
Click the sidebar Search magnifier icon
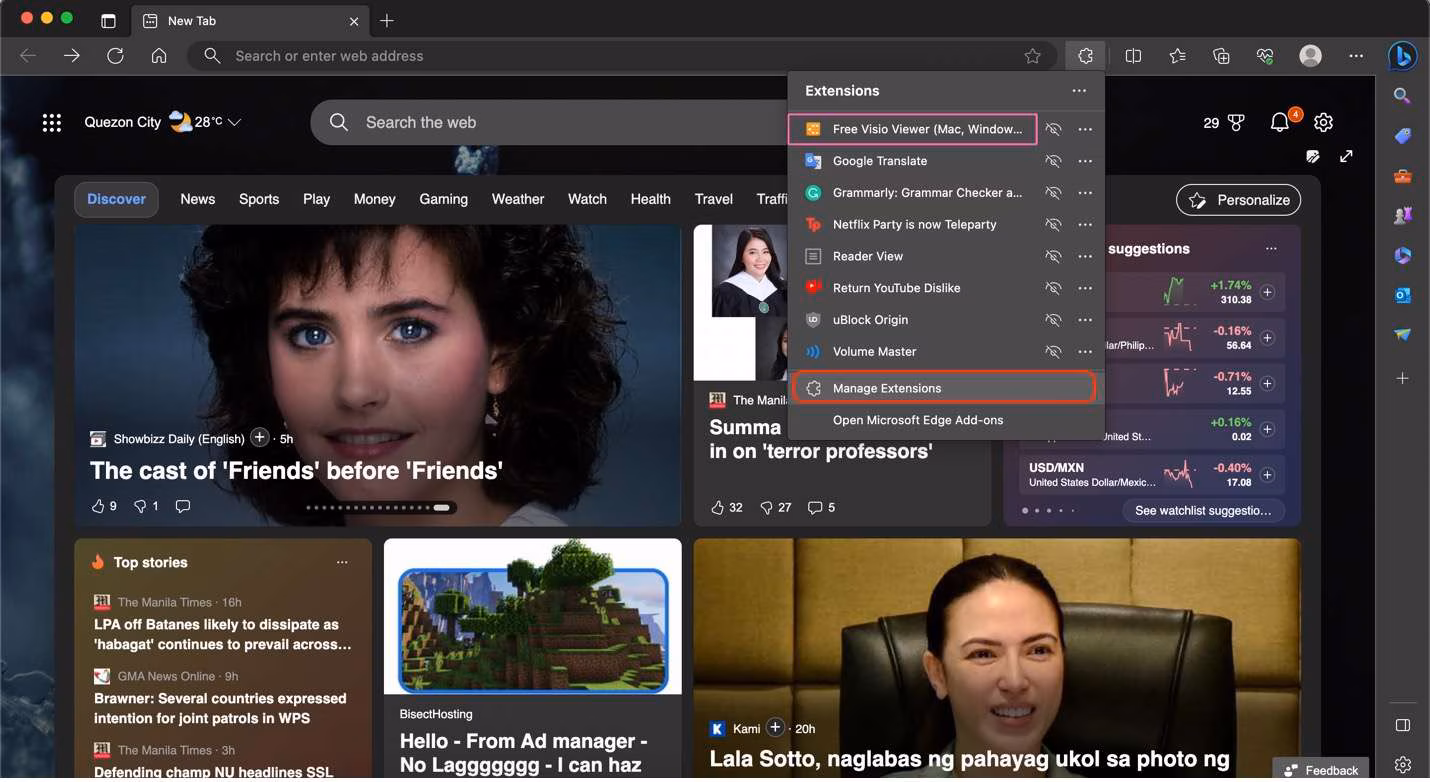(1402, 96)
